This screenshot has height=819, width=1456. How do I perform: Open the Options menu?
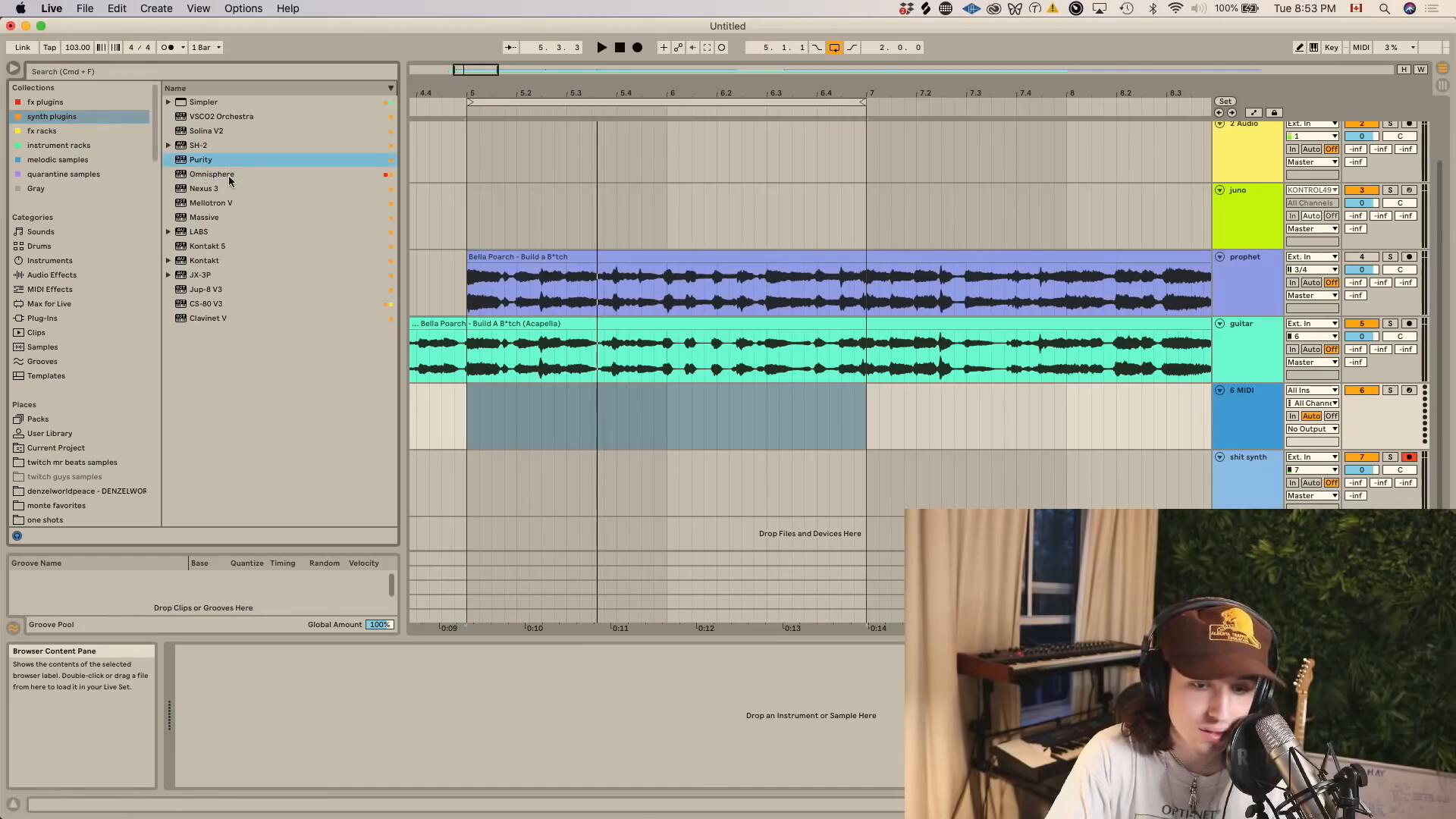[x=243, y=8]
